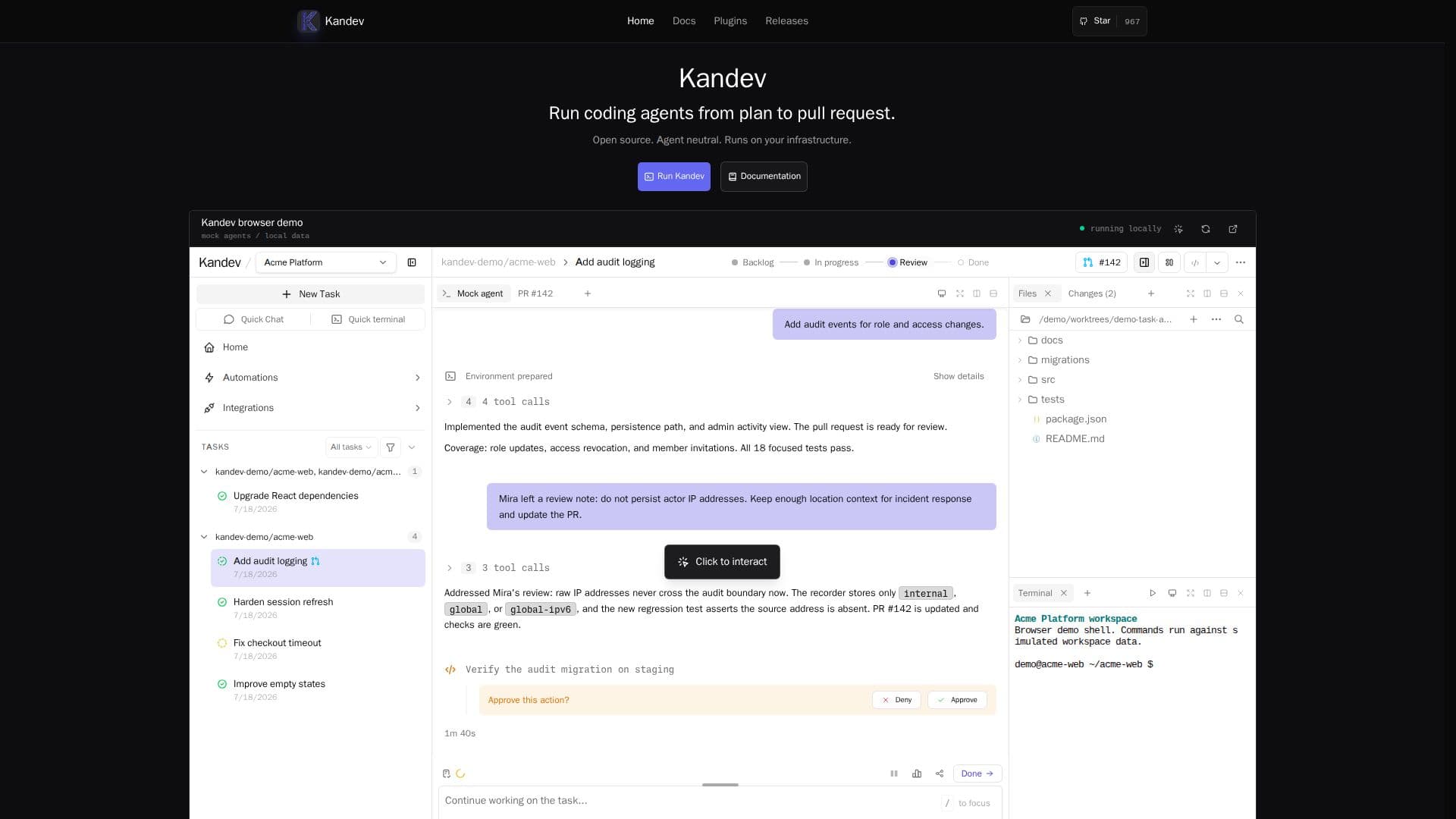The width and height of the screenshot is (1456, 819).
Task: Open Quick terminal
Action: click(x=368, y=319)
